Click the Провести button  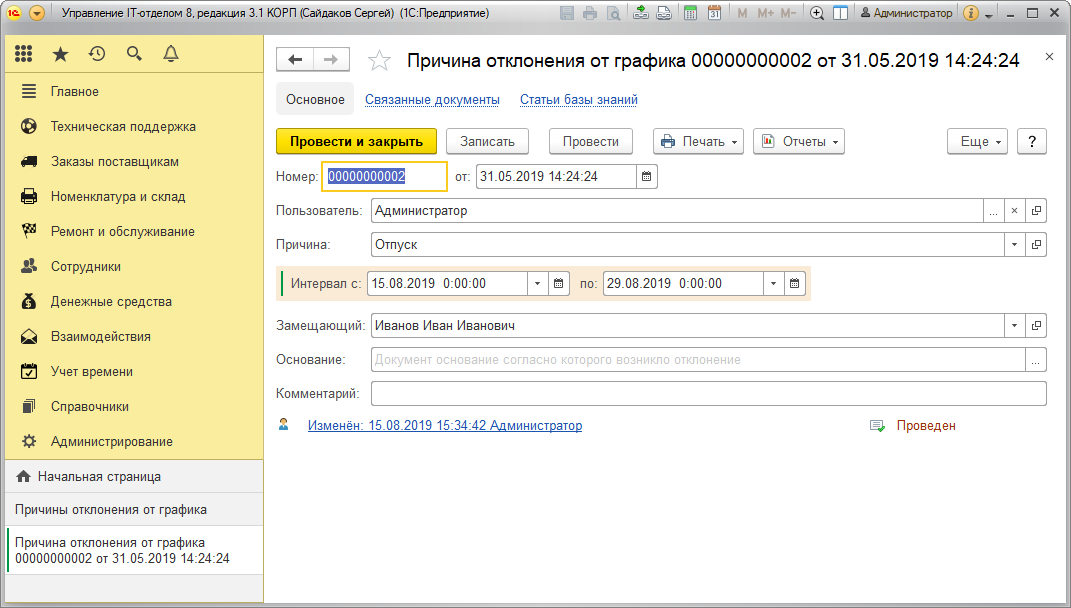tap(591, 141)
